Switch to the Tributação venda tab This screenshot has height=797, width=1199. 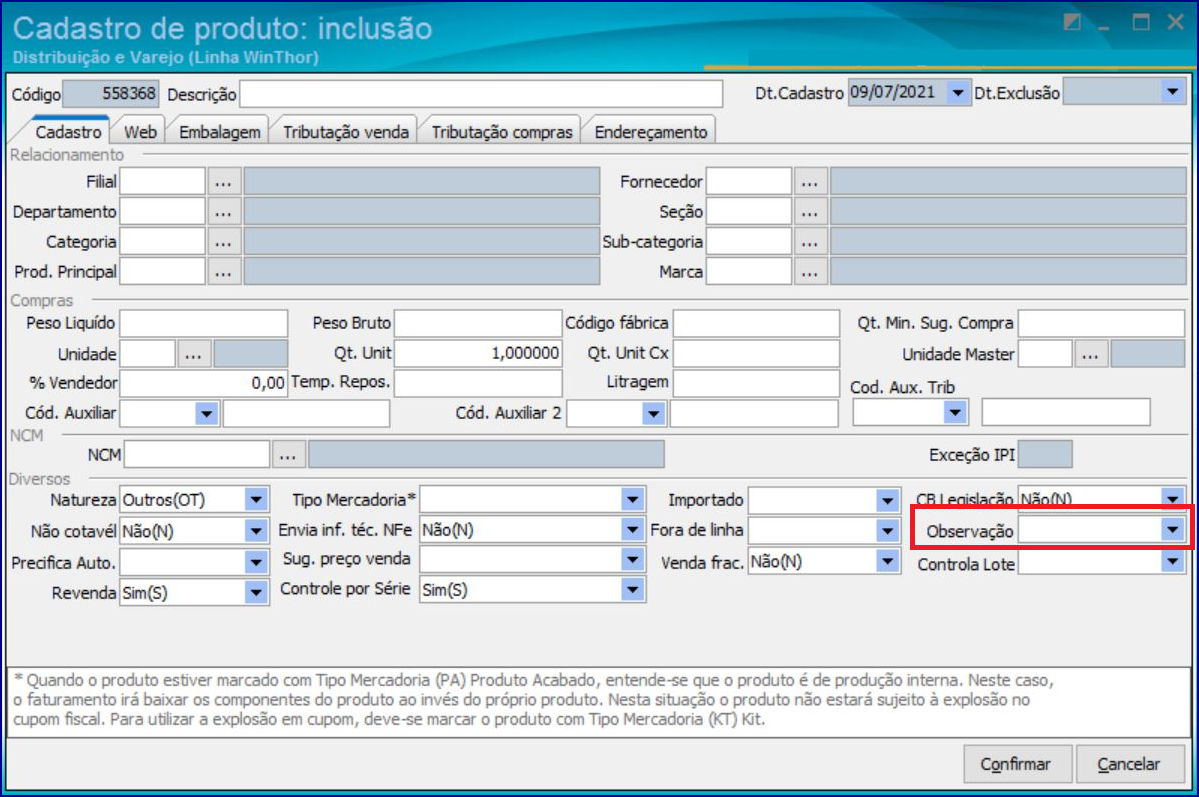point(346,132)
